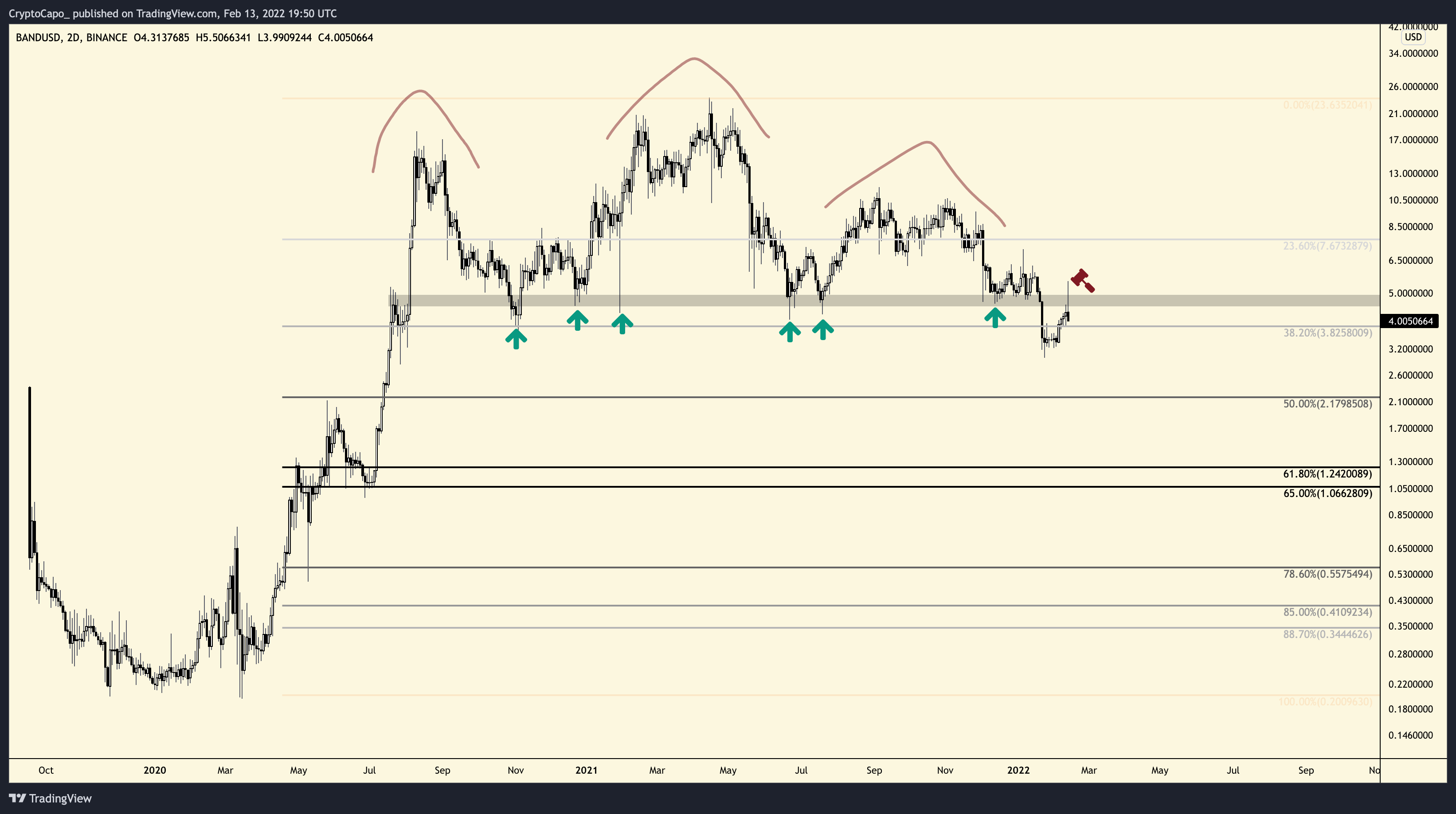Viewport: 1456px width, 814px height.
Task: Select the 65.00%(1.0662809) Fibonacci label
Action: tap(1327, 493)
